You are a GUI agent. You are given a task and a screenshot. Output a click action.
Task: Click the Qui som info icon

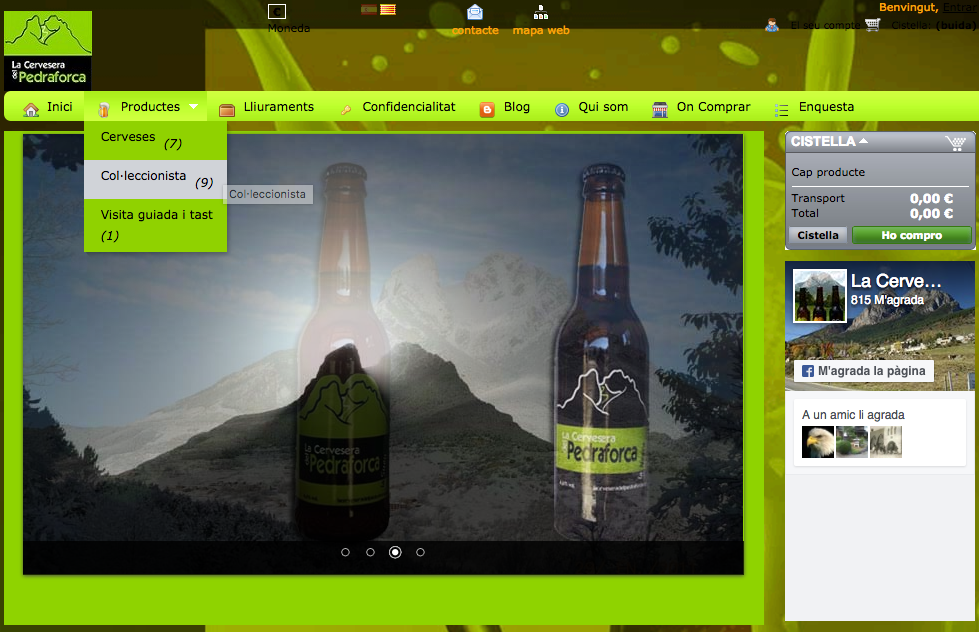pos(562,109)
